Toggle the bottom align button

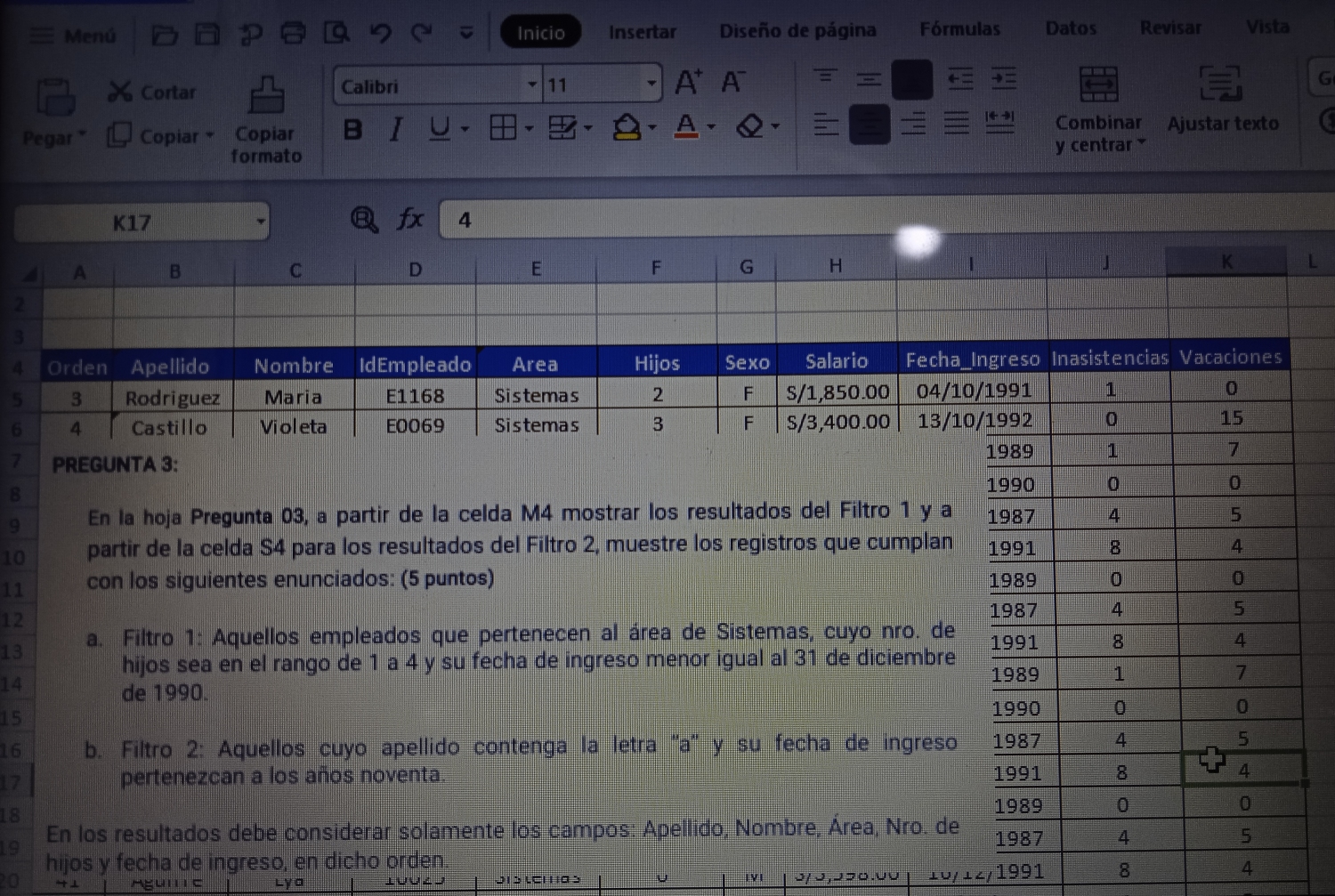click(x=912, y=79)
